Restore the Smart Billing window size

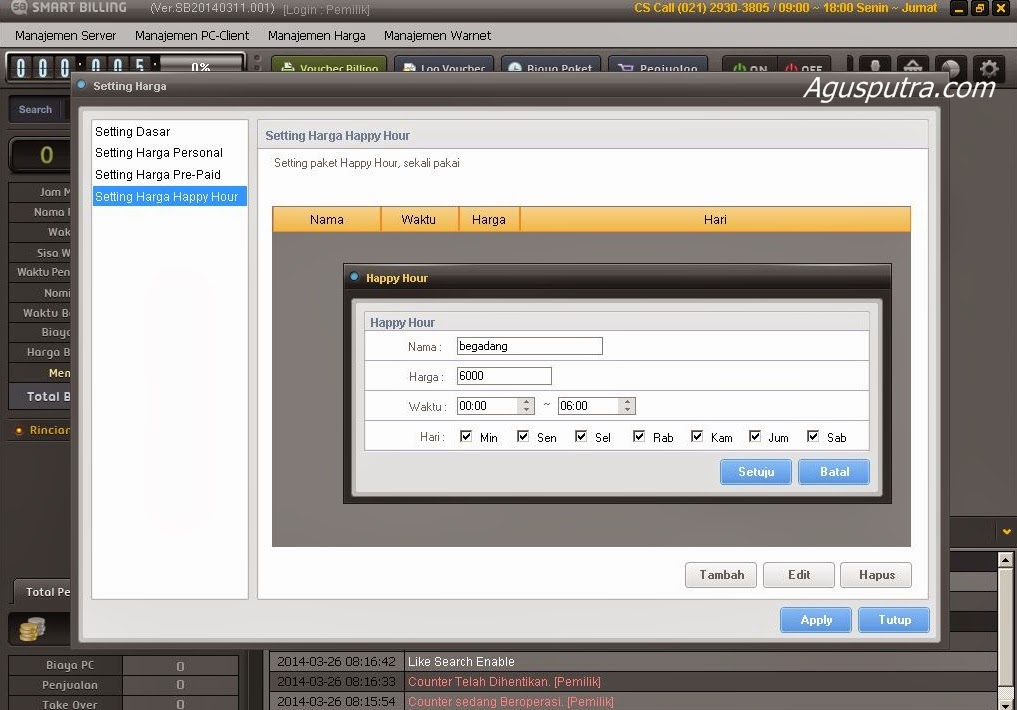pos(980,8)
